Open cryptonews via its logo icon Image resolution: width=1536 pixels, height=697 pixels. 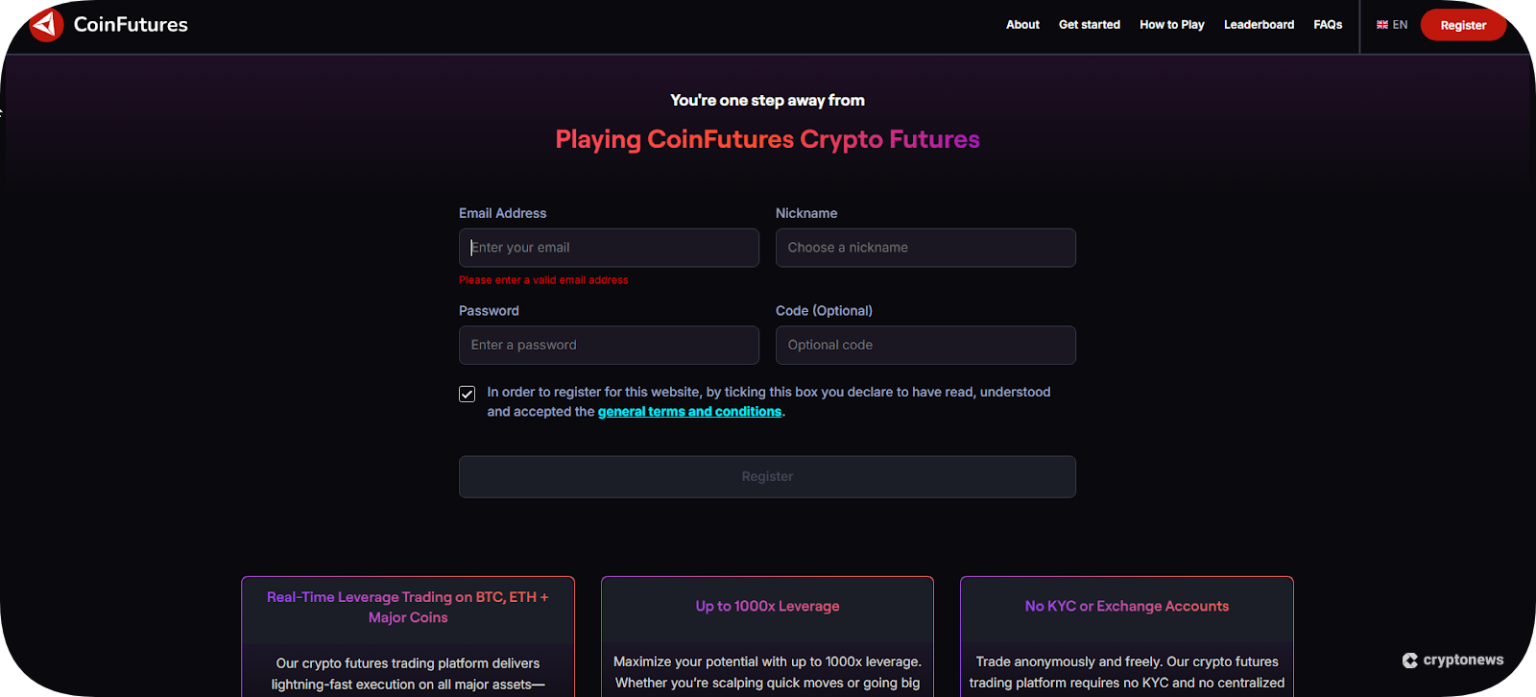point(1410,660)
